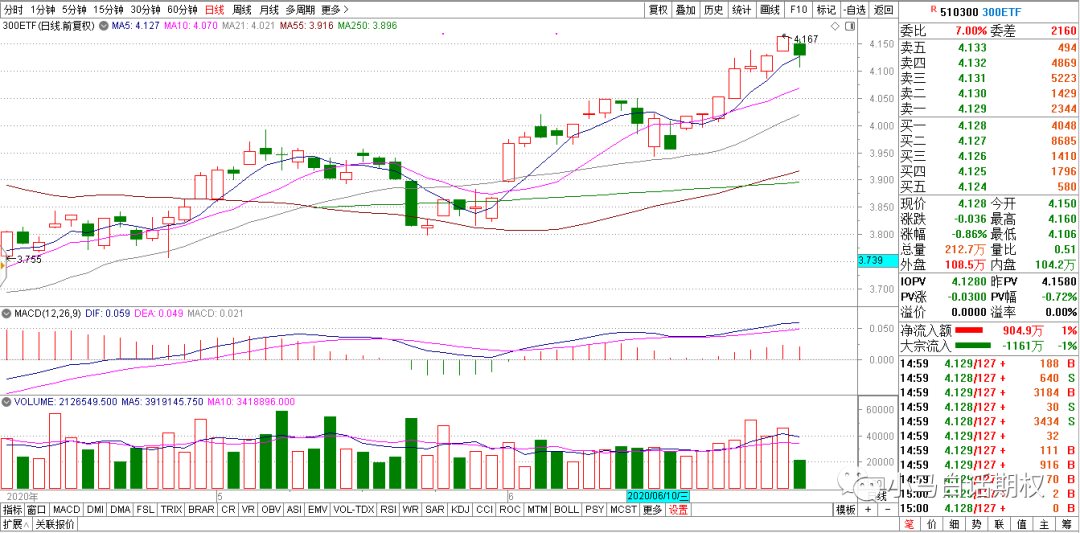Select the MCST indicator
Image resolution: width=1080 pixels, height=533 pixels.
[x=623, y=510]
